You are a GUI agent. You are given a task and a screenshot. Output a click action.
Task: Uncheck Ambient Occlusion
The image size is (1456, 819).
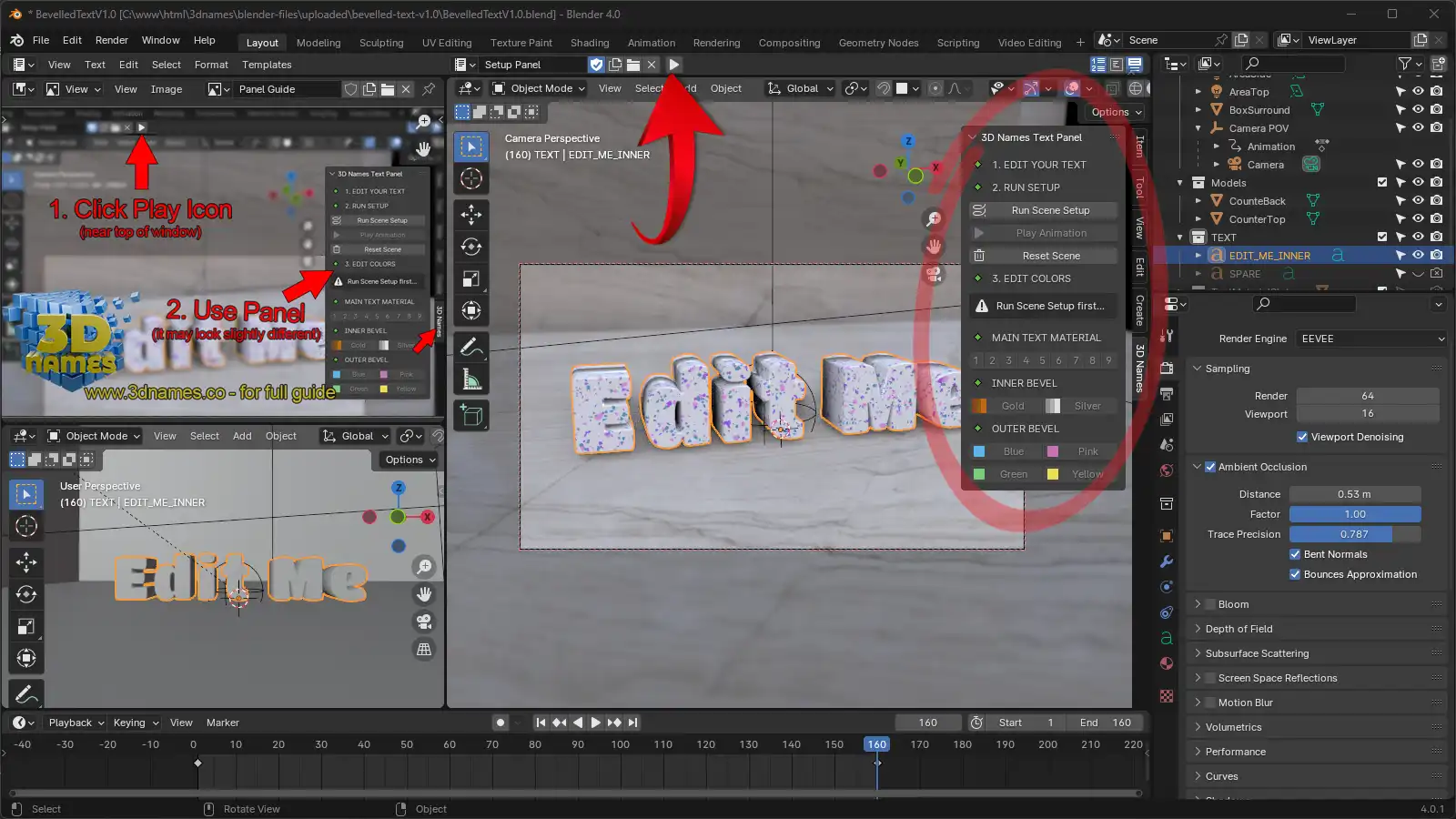pyautogui.click(x=1210, y=467)
